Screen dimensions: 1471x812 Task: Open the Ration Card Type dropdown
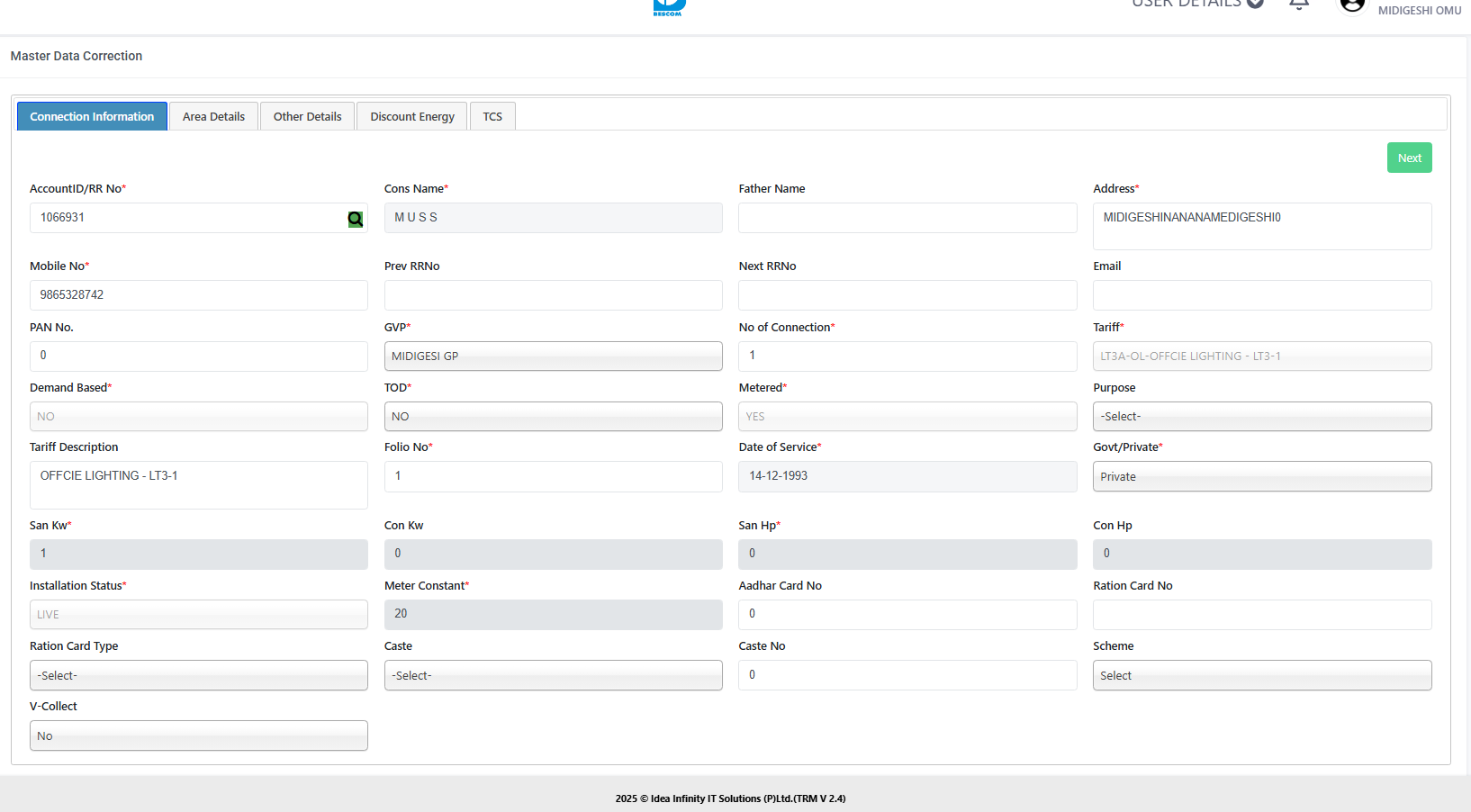click(198, 675)
